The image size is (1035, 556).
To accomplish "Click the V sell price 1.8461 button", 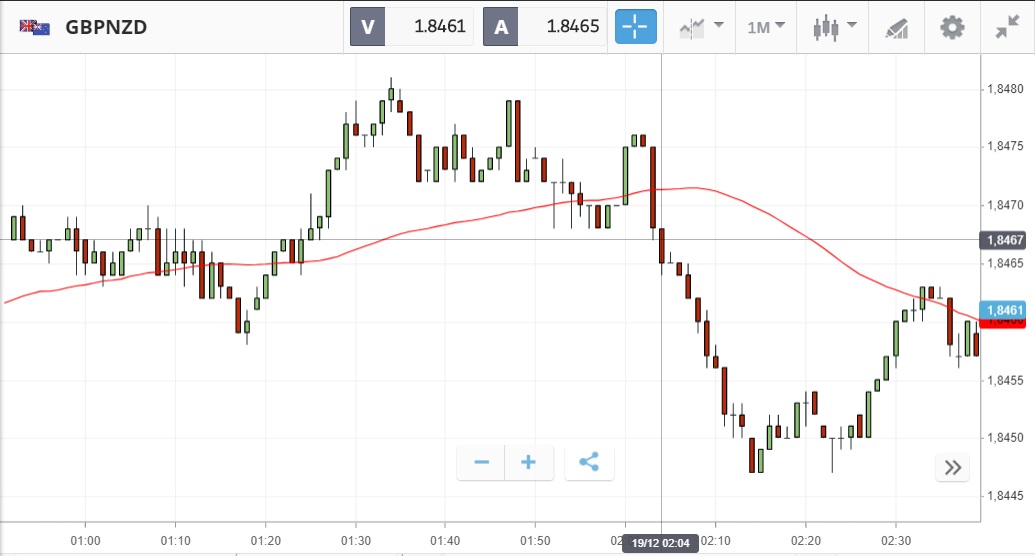I will click(x=411, y=27).
